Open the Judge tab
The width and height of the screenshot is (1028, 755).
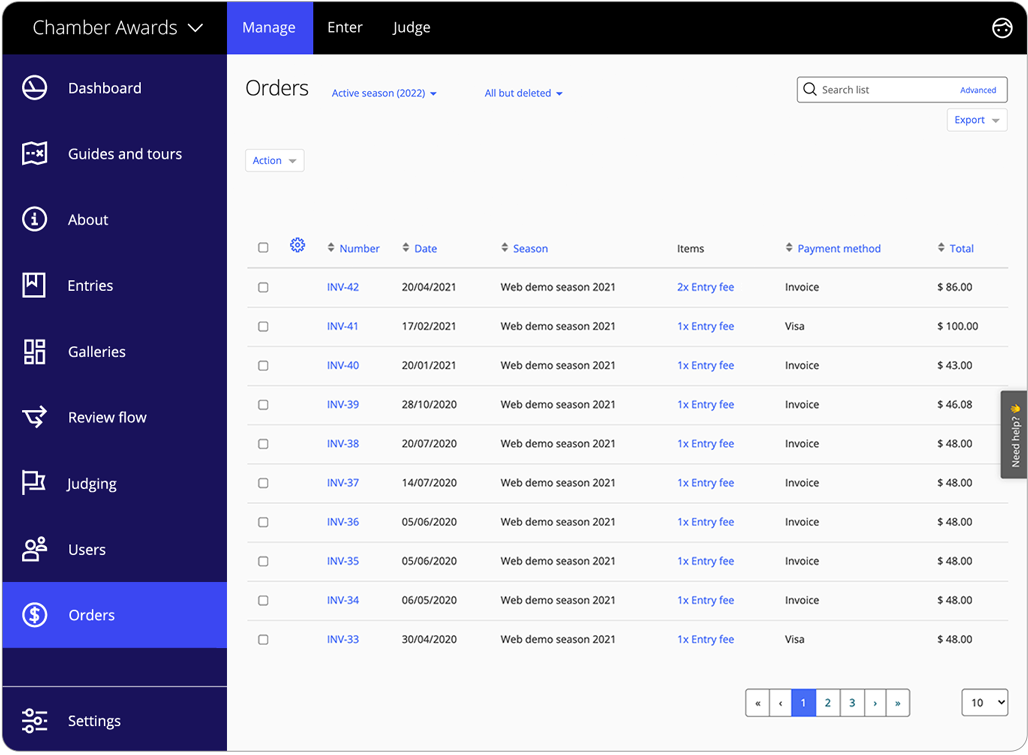[411, 28]
